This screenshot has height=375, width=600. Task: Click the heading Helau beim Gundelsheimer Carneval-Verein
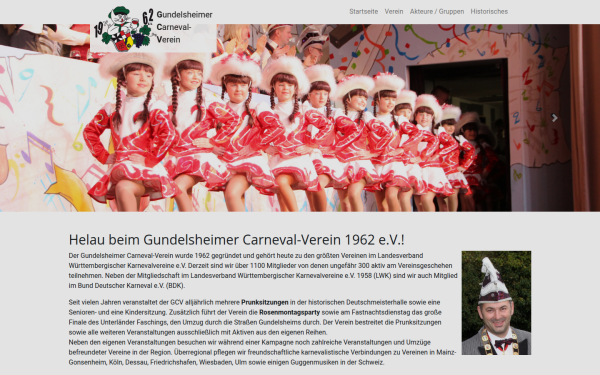[236, 240]
